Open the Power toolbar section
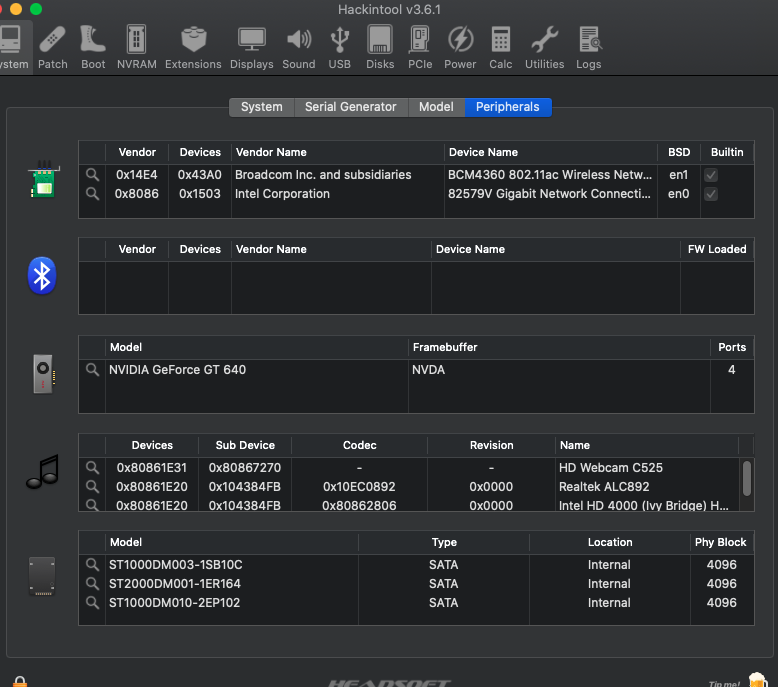778x687 pixels. (460, 48)
